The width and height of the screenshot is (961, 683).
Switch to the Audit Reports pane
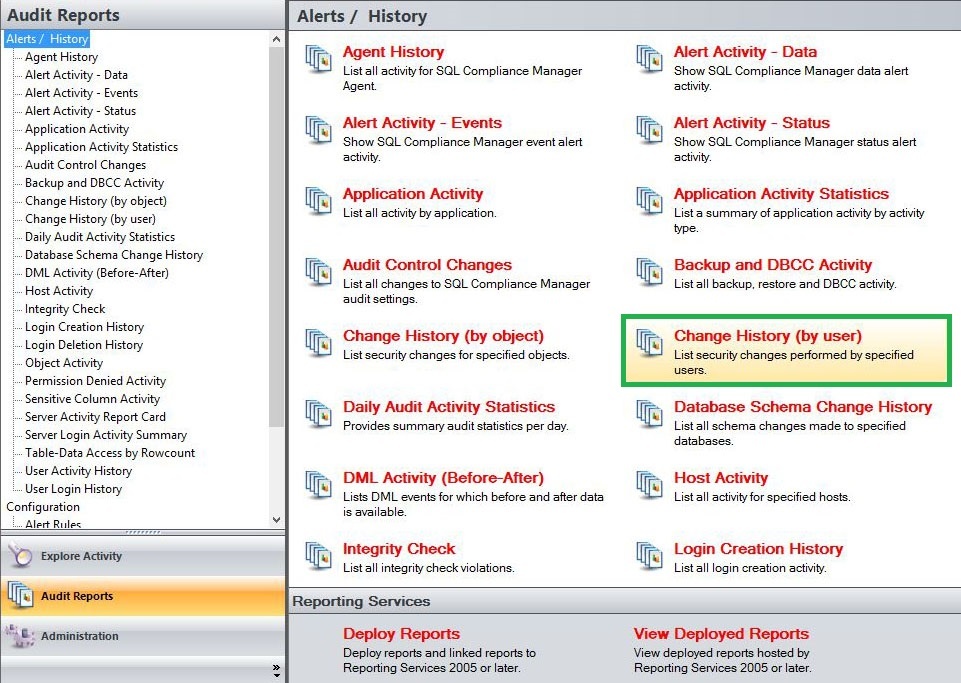(143, 596)
